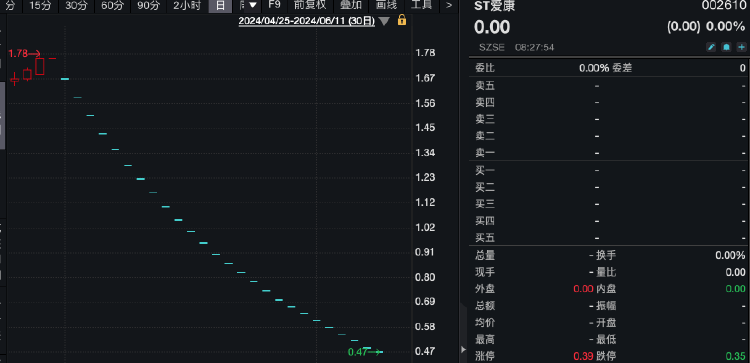
Task: Show more toolbar options with > arrow
Action: 449,6
